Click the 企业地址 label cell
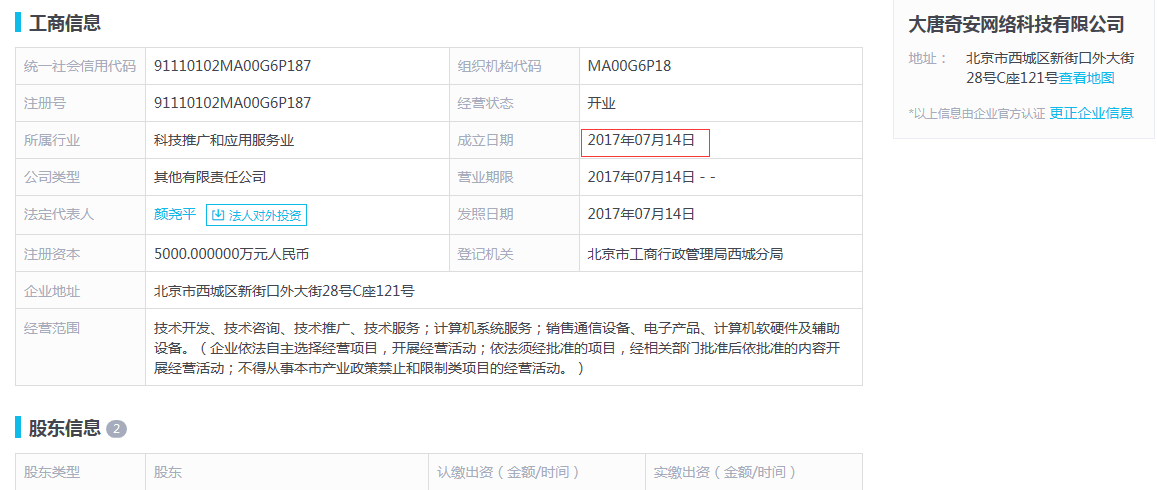The height and width of the screenshot is (490, 1157). coord(80,291)
